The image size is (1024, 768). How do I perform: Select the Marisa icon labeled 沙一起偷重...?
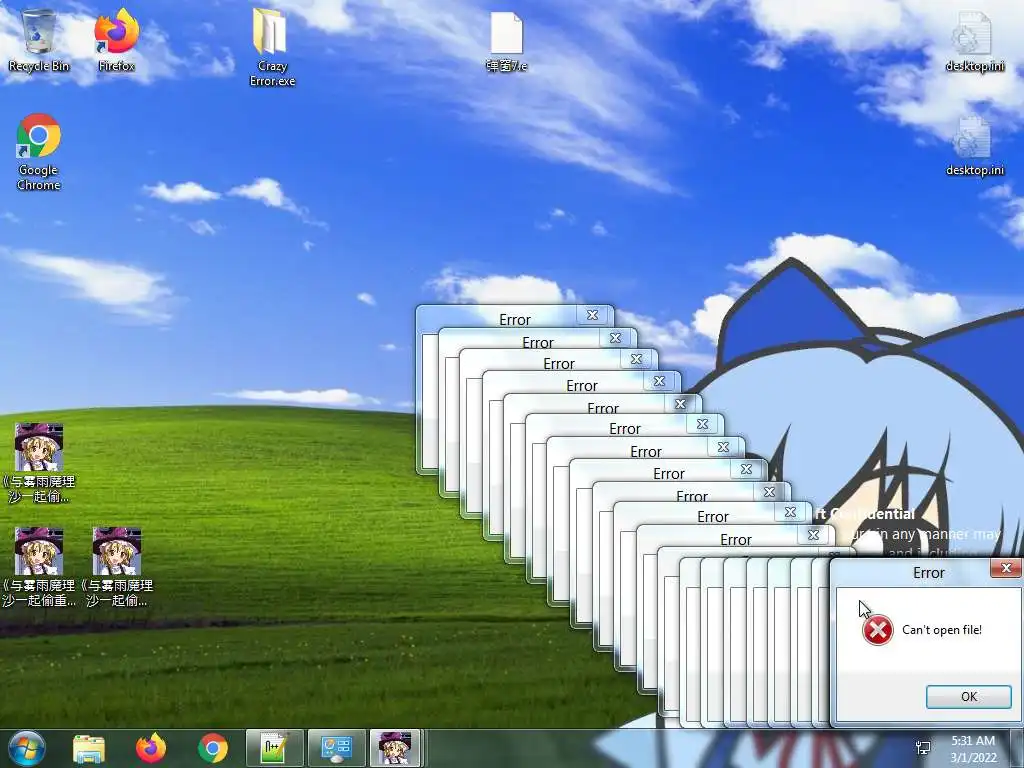39,567
